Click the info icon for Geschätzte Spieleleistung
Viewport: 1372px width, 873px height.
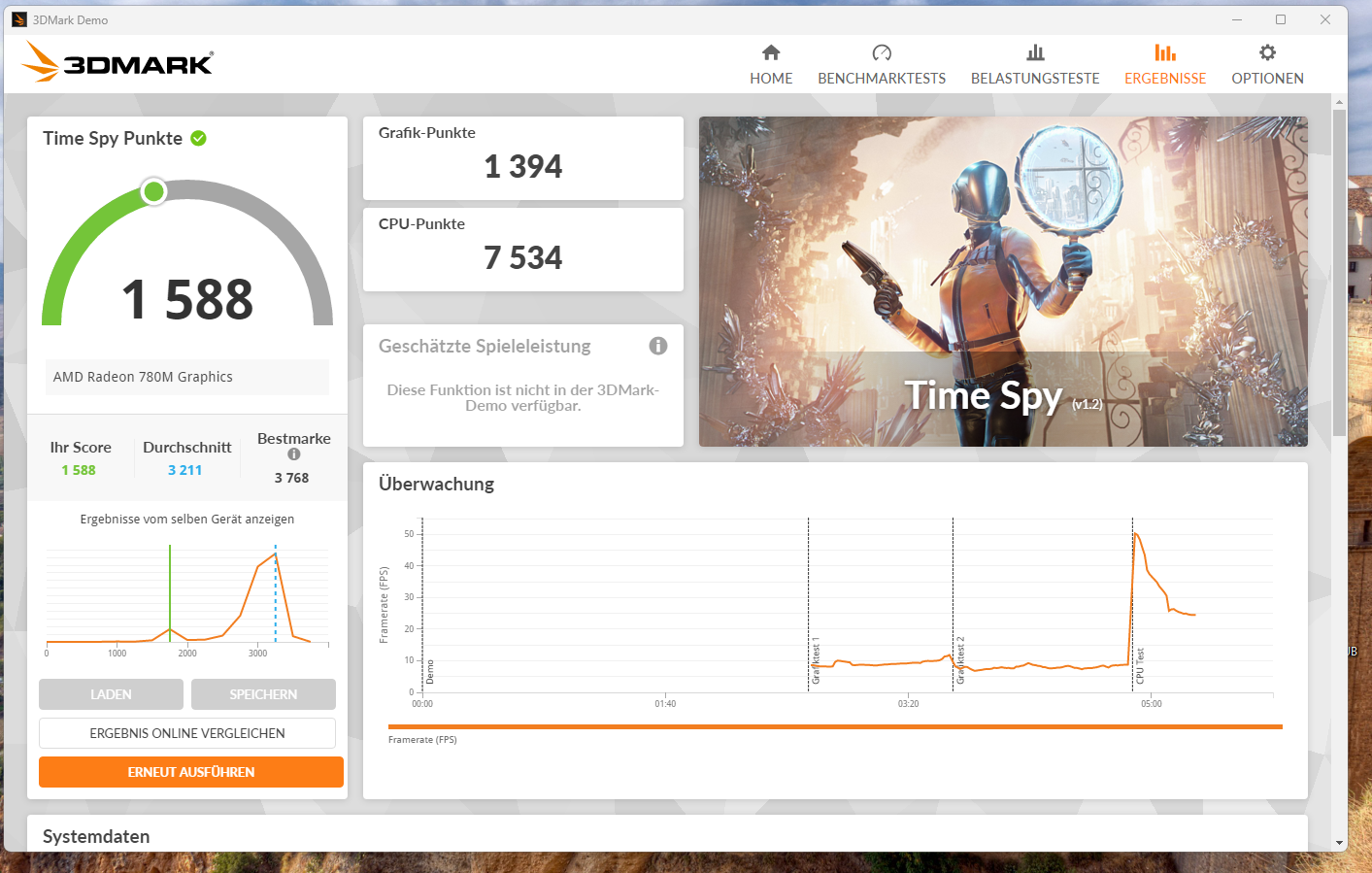click(658, 346)
